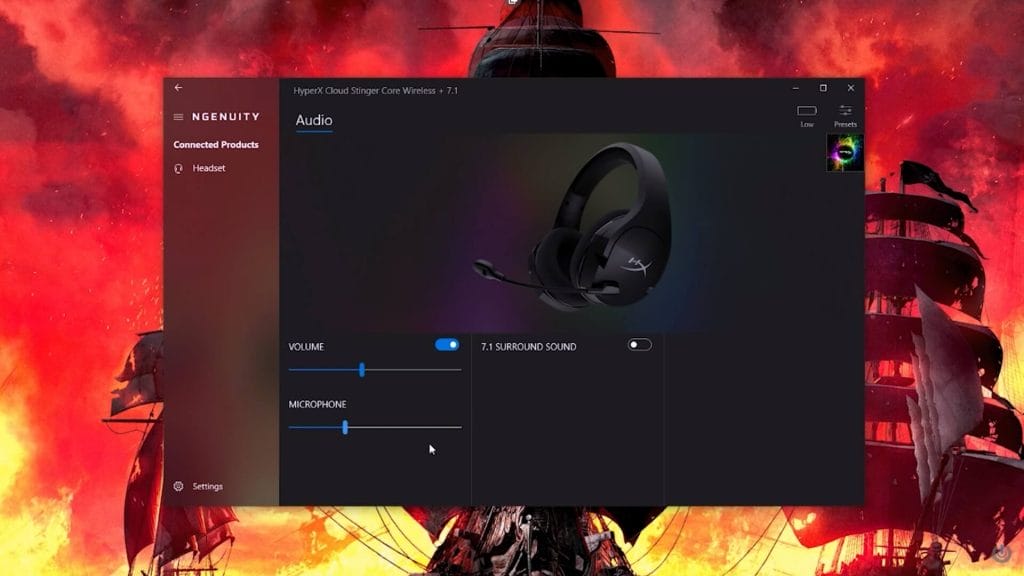Screen dimensions: 1024x576
Task: Open the hamburger menu beside NGENUITY
Action: (x=178, y=117)
